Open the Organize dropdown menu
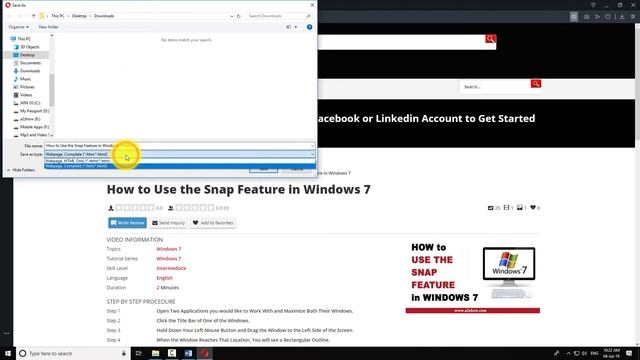Image resolution: width=640 pixels, height=360 pixels. click(x=19, y=27)
